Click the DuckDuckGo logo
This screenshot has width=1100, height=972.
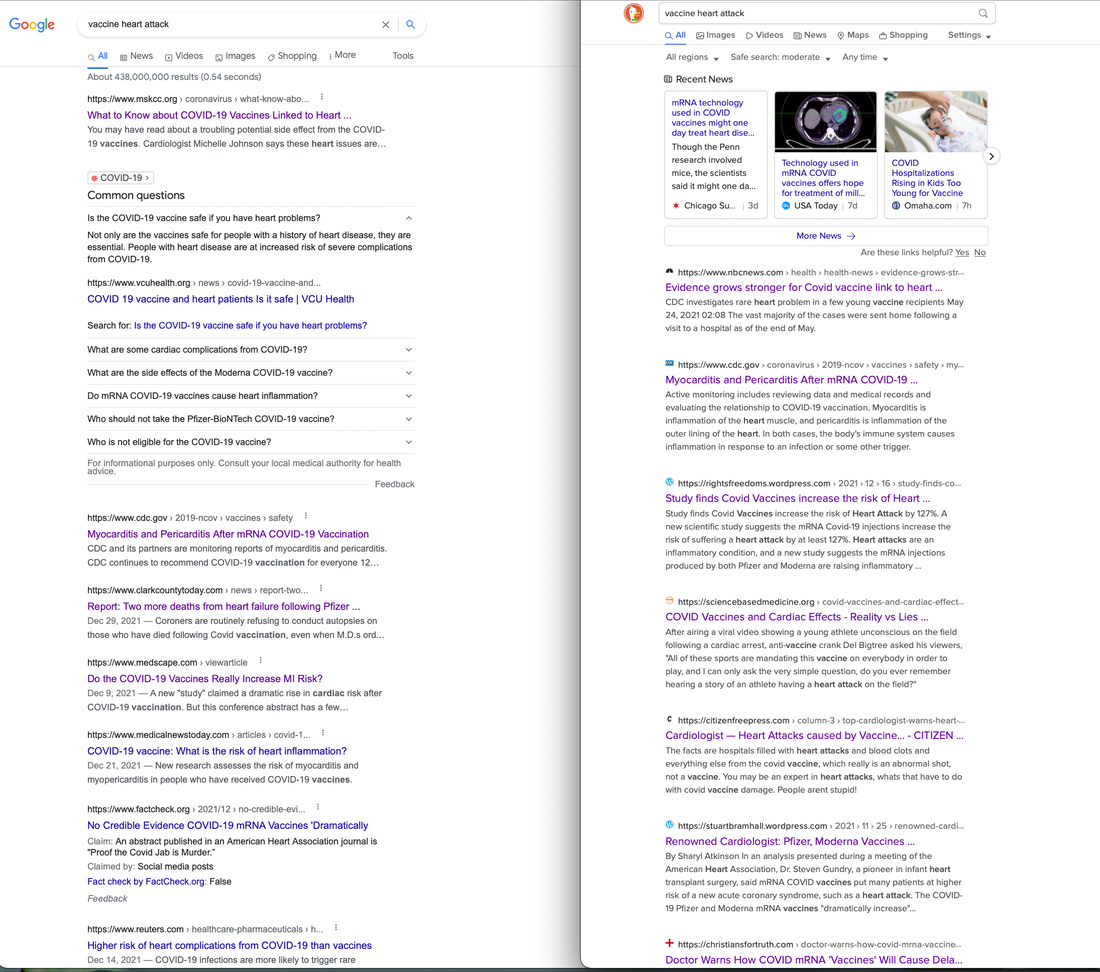click(633, 13)
